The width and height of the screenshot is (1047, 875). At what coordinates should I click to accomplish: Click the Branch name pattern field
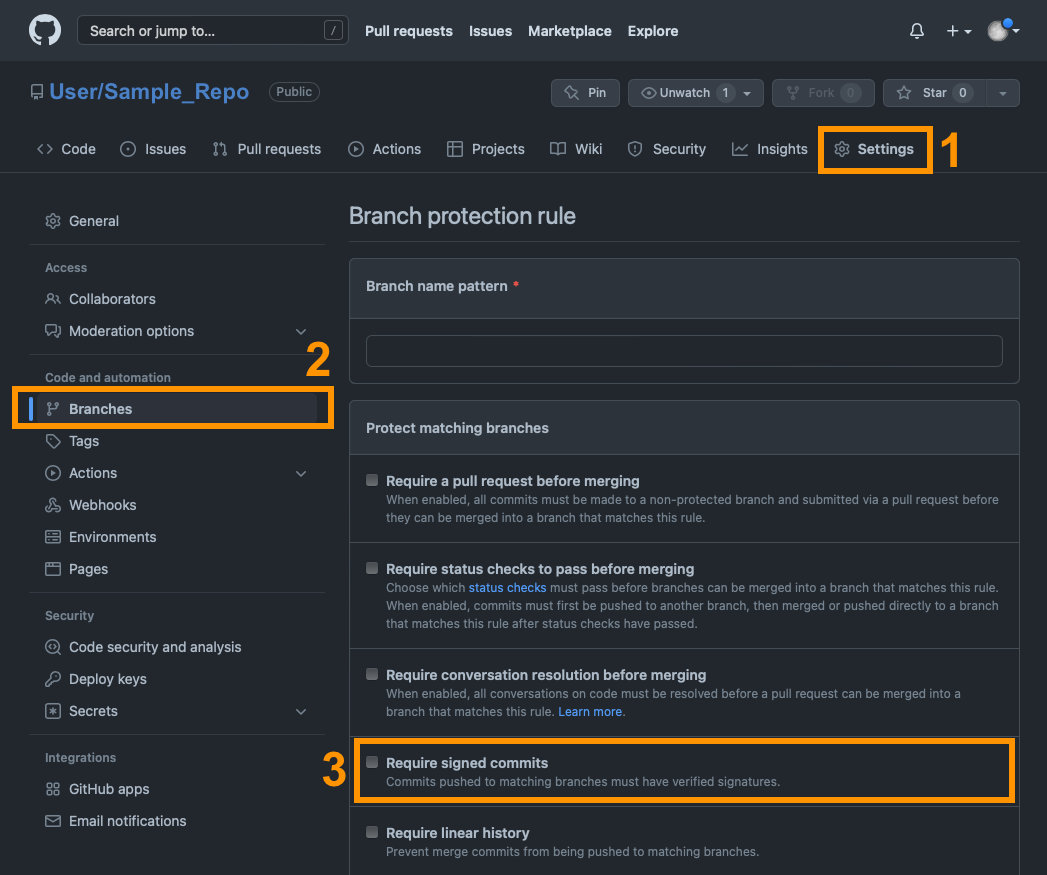click(x=684, y=351)
